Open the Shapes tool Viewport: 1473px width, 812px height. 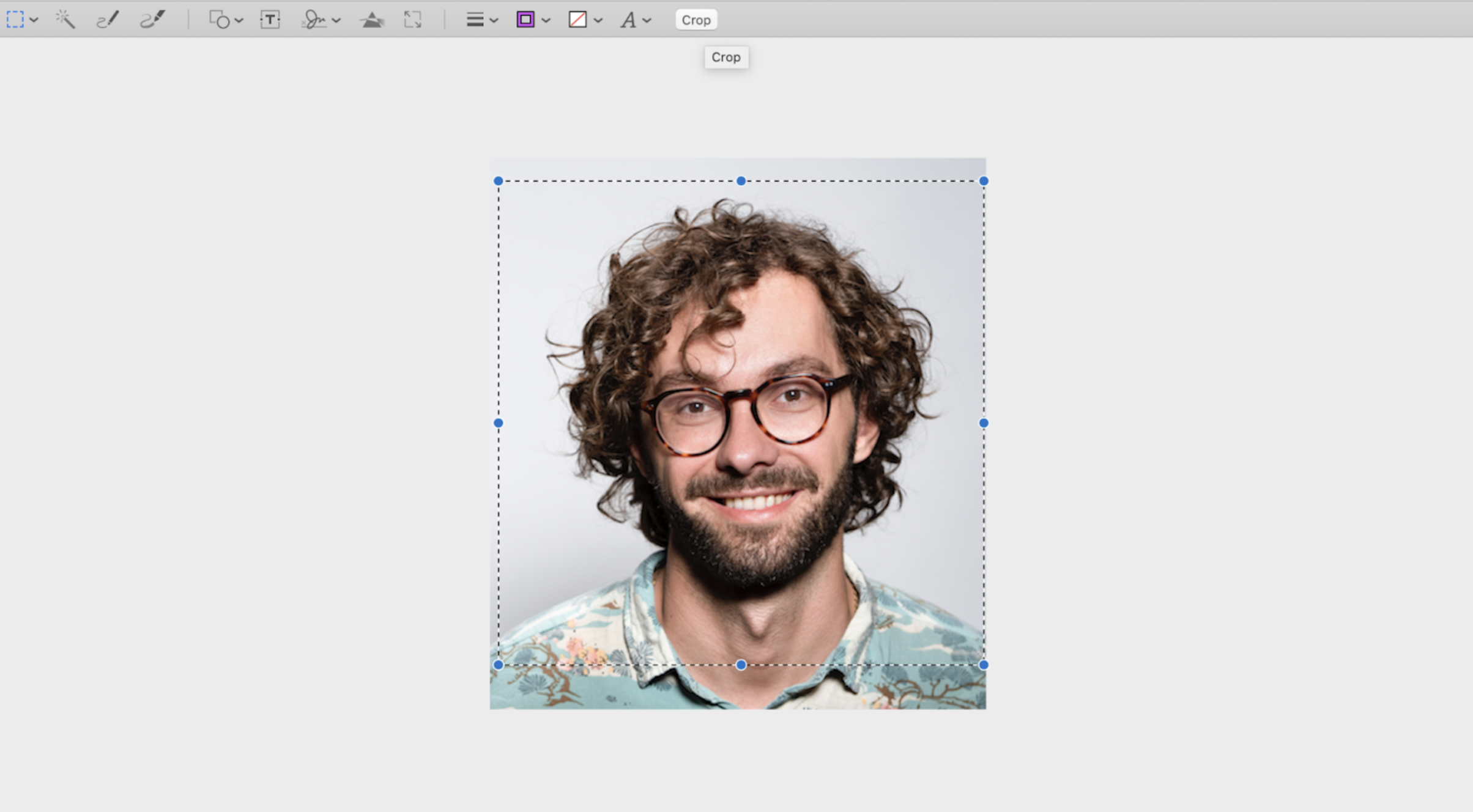(220, 20)
